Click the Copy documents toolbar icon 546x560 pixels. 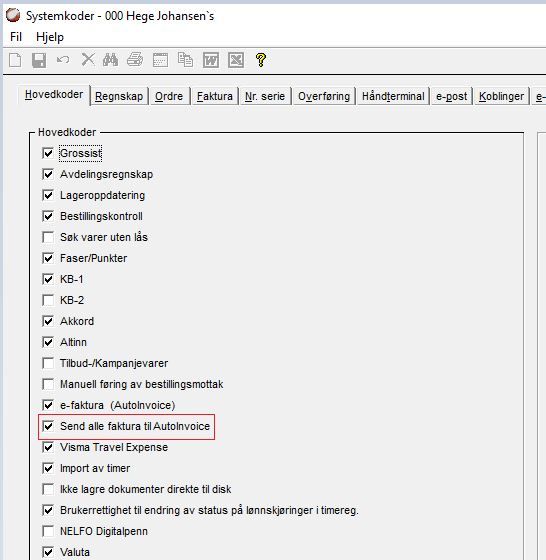pyautogui.click(x=185, y=60)
